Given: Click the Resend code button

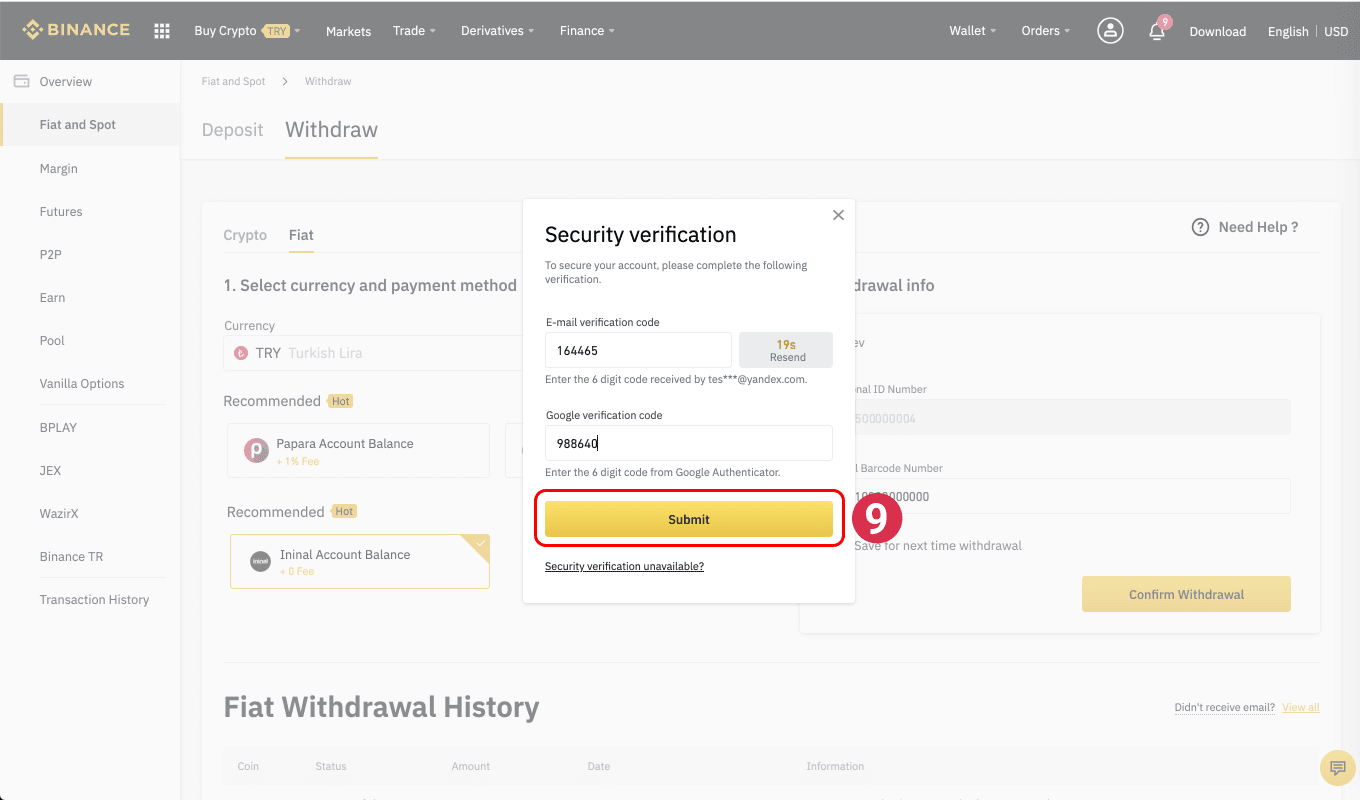Looking at the screenshot, I should (786, 350).
